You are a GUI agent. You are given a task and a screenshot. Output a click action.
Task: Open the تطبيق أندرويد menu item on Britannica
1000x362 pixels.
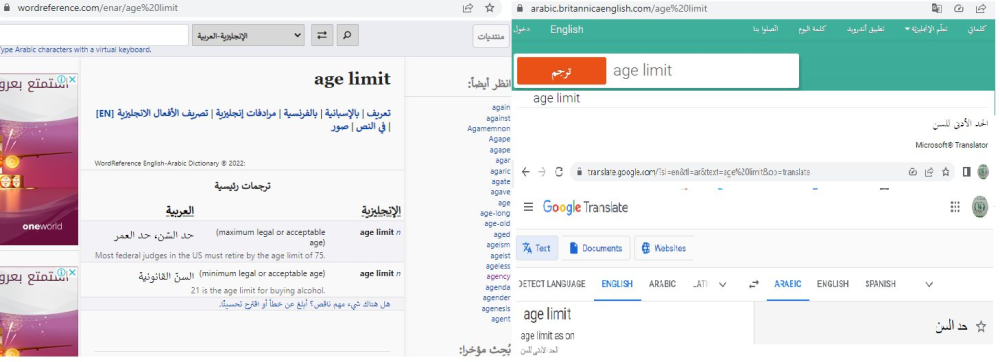pos(865,29)
